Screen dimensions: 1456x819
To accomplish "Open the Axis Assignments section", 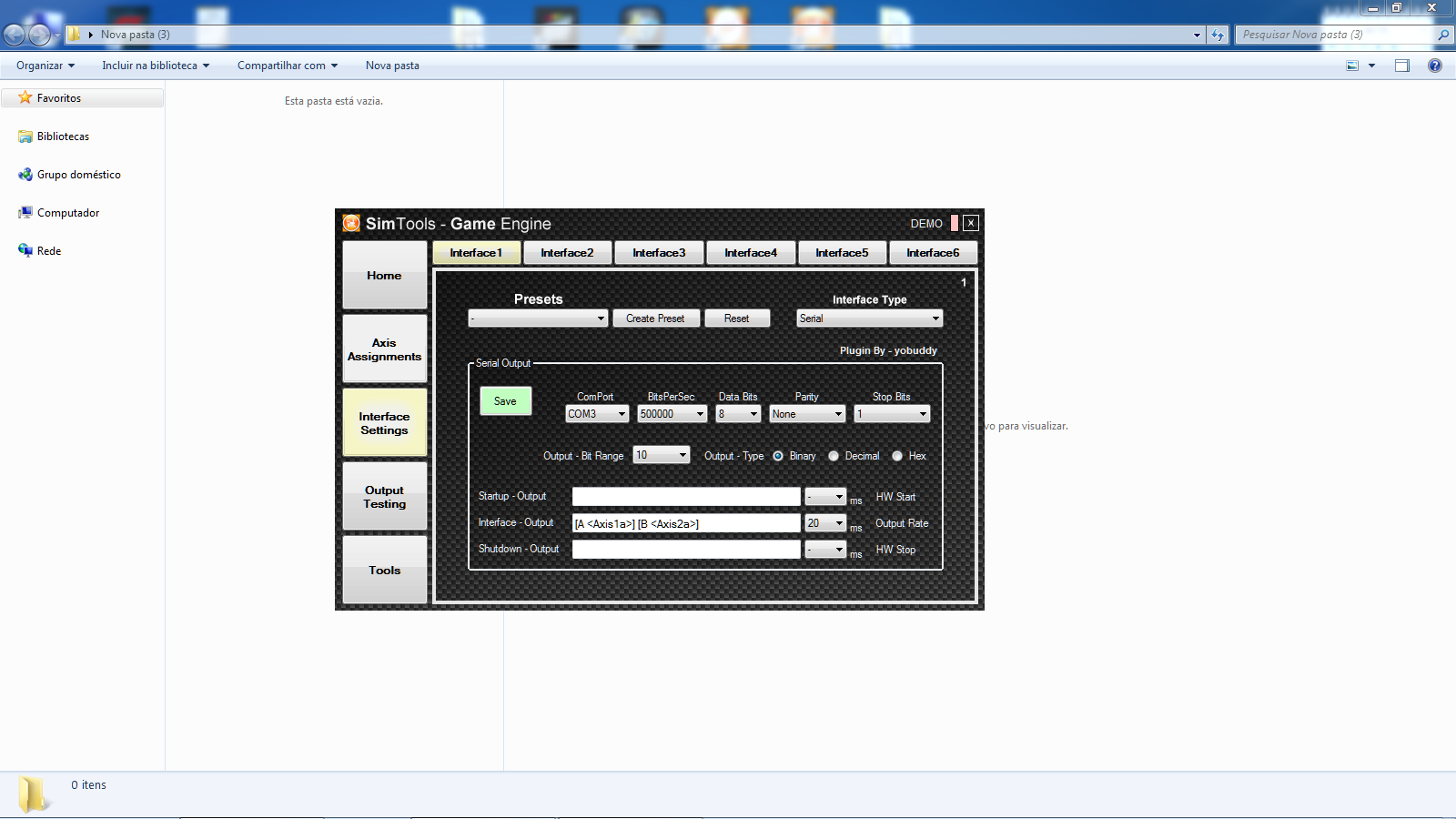I will point(385,349).
